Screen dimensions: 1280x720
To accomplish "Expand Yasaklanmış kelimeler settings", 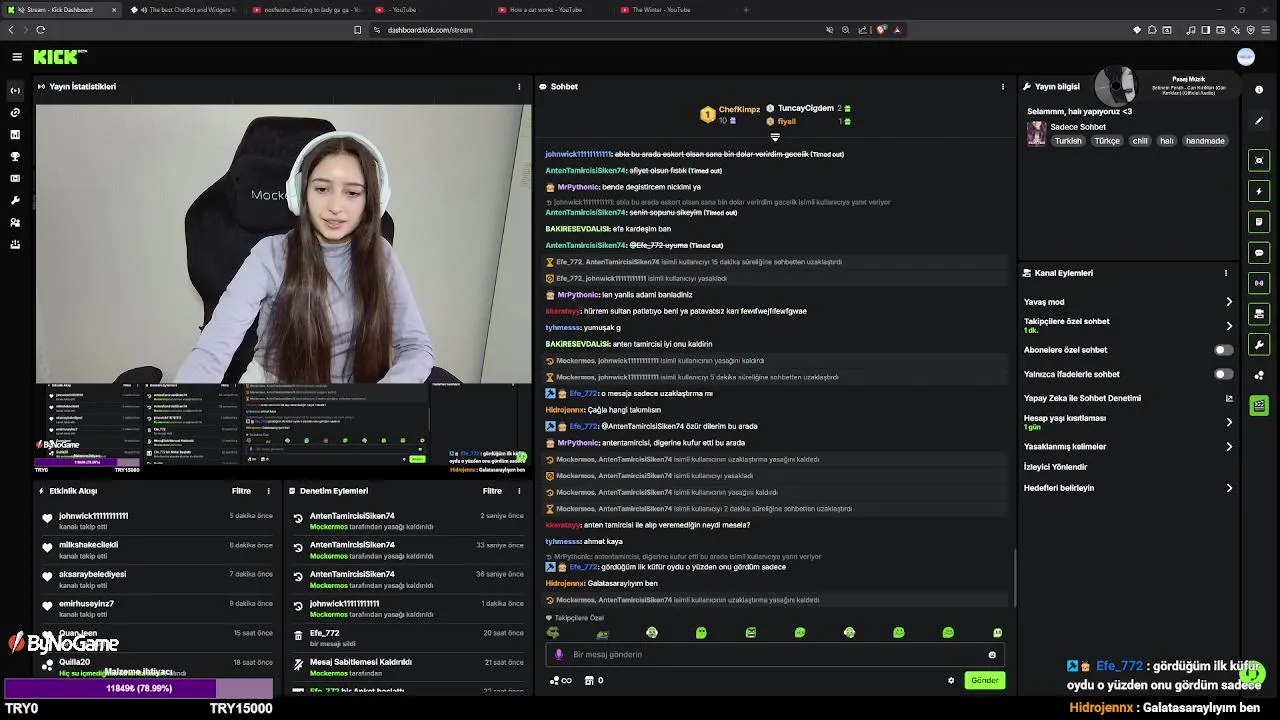I will (1229, 447).
